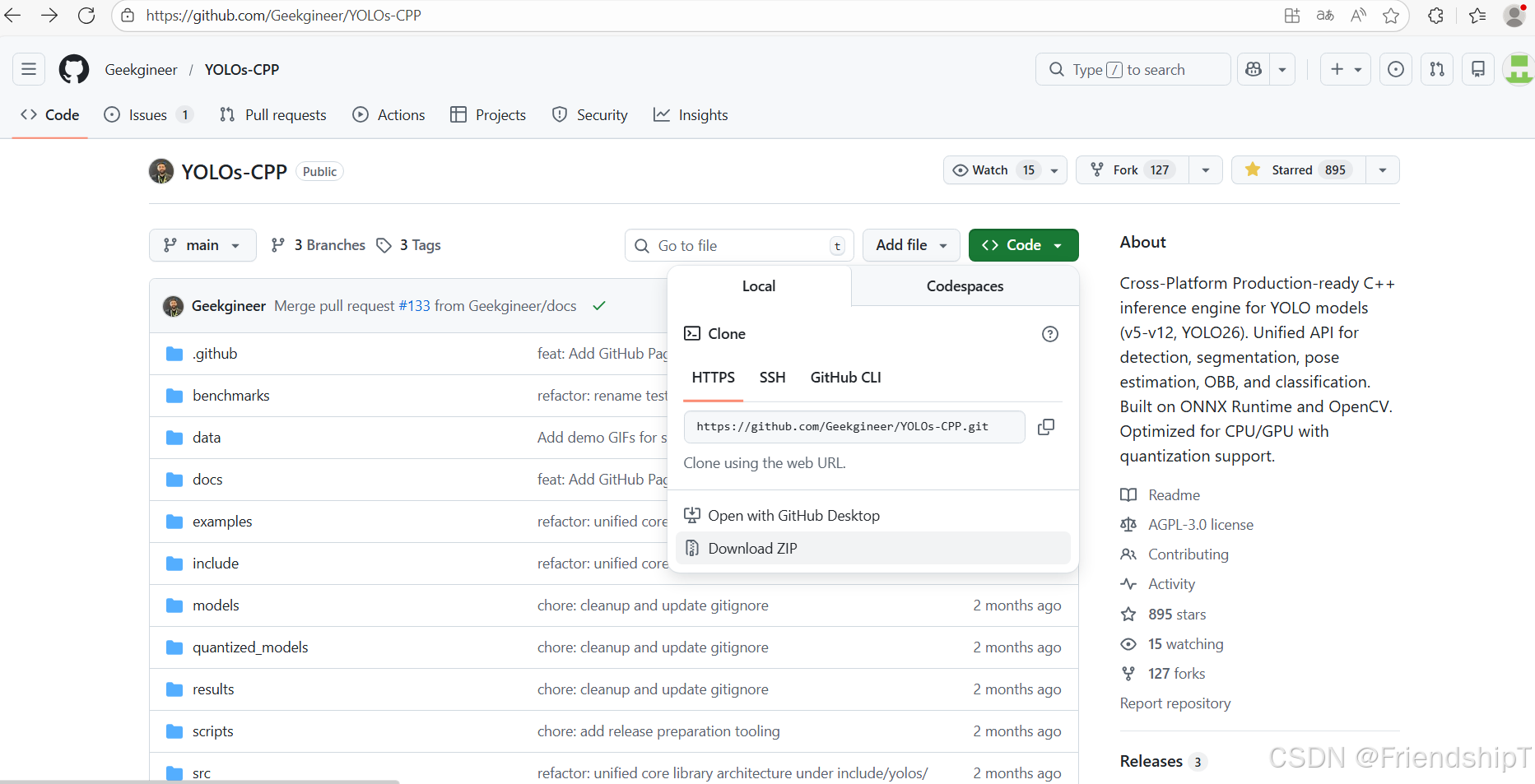Open the 3 Tags link
Screen dimensions: 1535x784
pos(408,245)
